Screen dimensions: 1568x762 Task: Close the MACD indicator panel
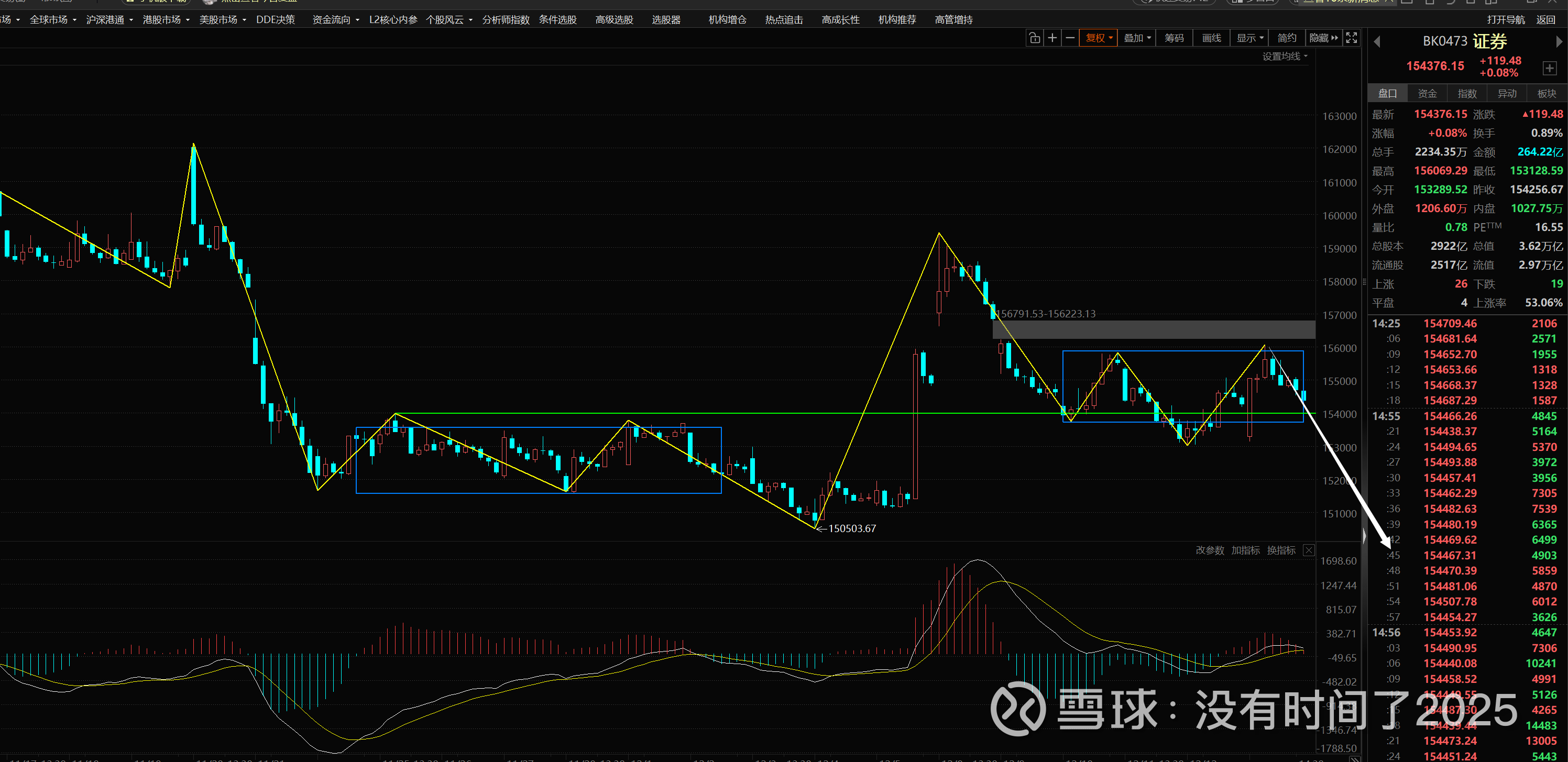(x=1309, y=550)
